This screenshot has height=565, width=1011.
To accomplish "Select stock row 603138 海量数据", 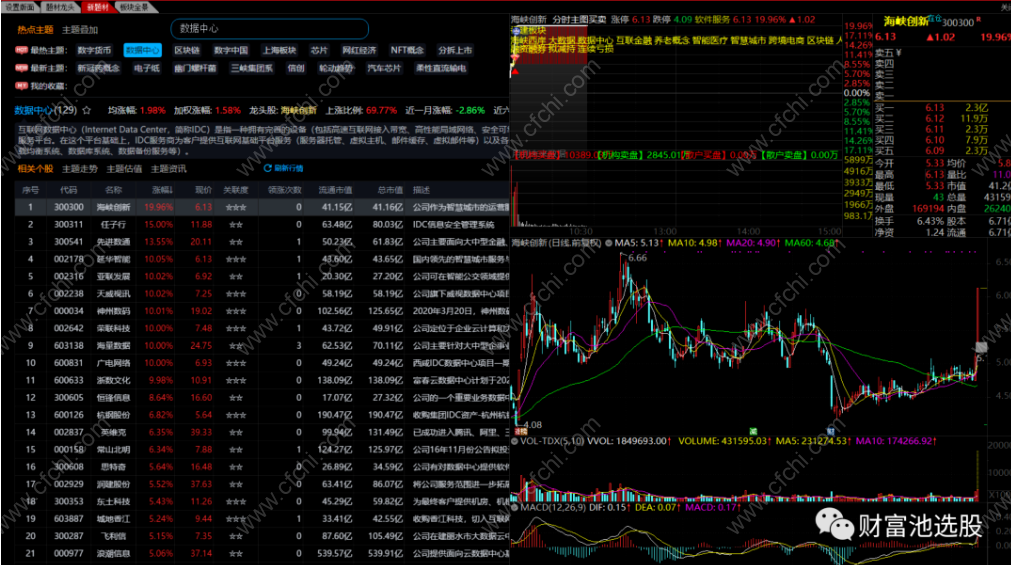I will [x=262, y=346].
